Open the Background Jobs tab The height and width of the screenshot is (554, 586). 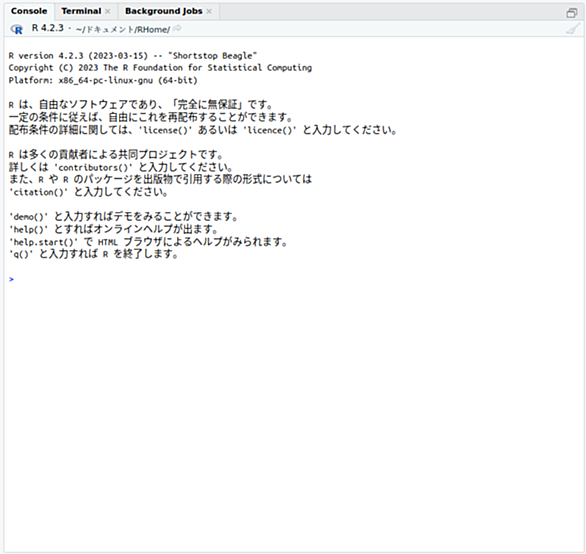(x=163, y=11)
